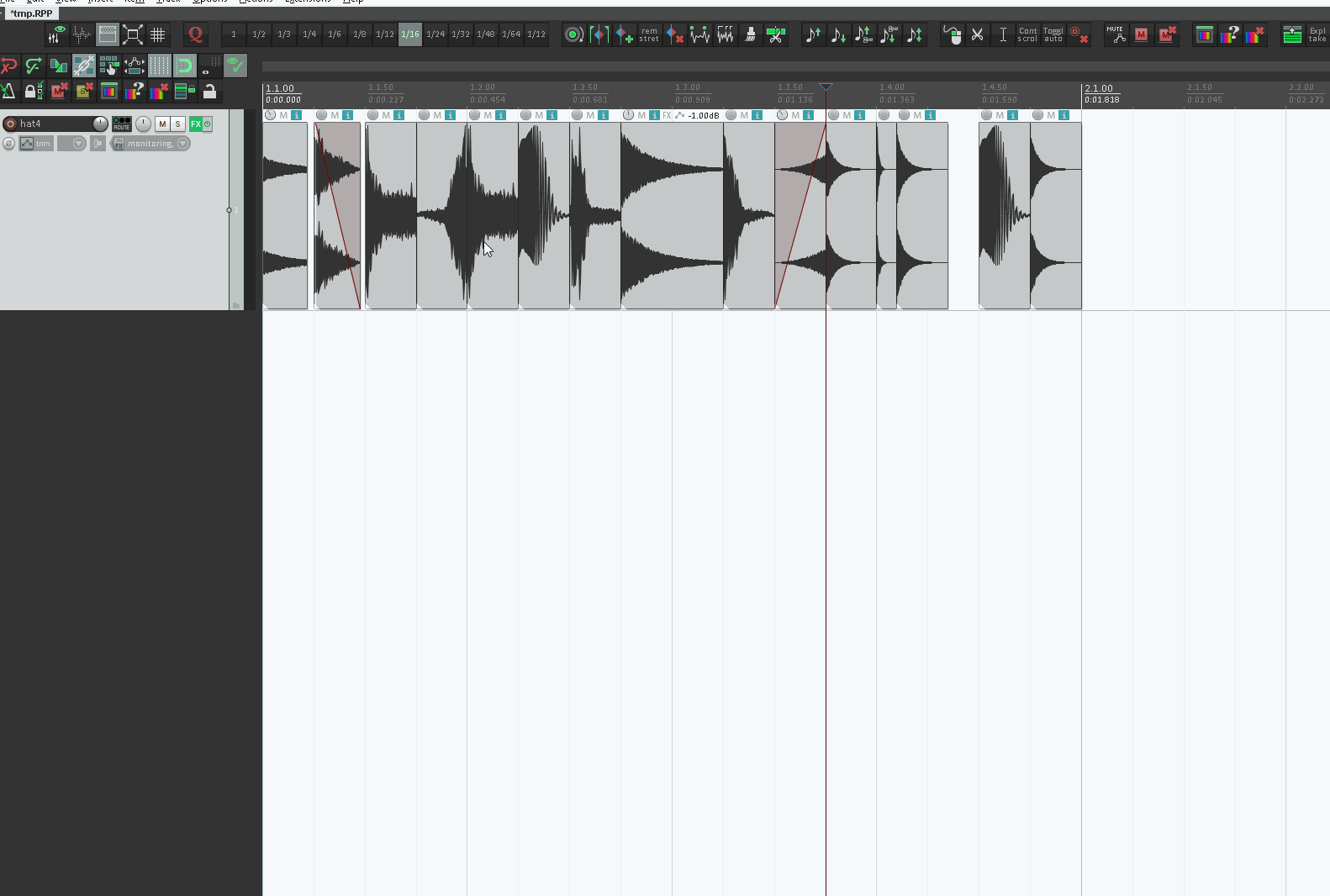Click the edit cursor marker on the ruler
This screenshot has width=1330, height=896.
coord(826,87)
